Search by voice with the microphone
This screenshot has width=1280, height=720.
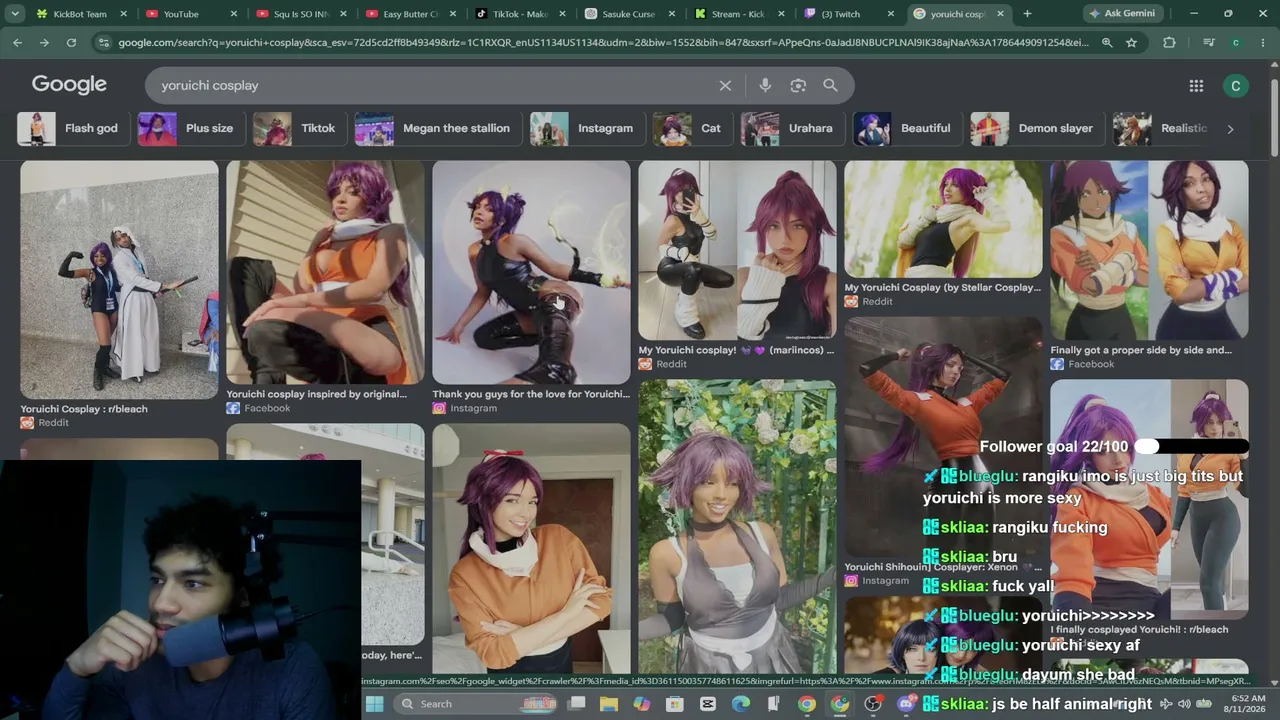[x=765, y=86]
